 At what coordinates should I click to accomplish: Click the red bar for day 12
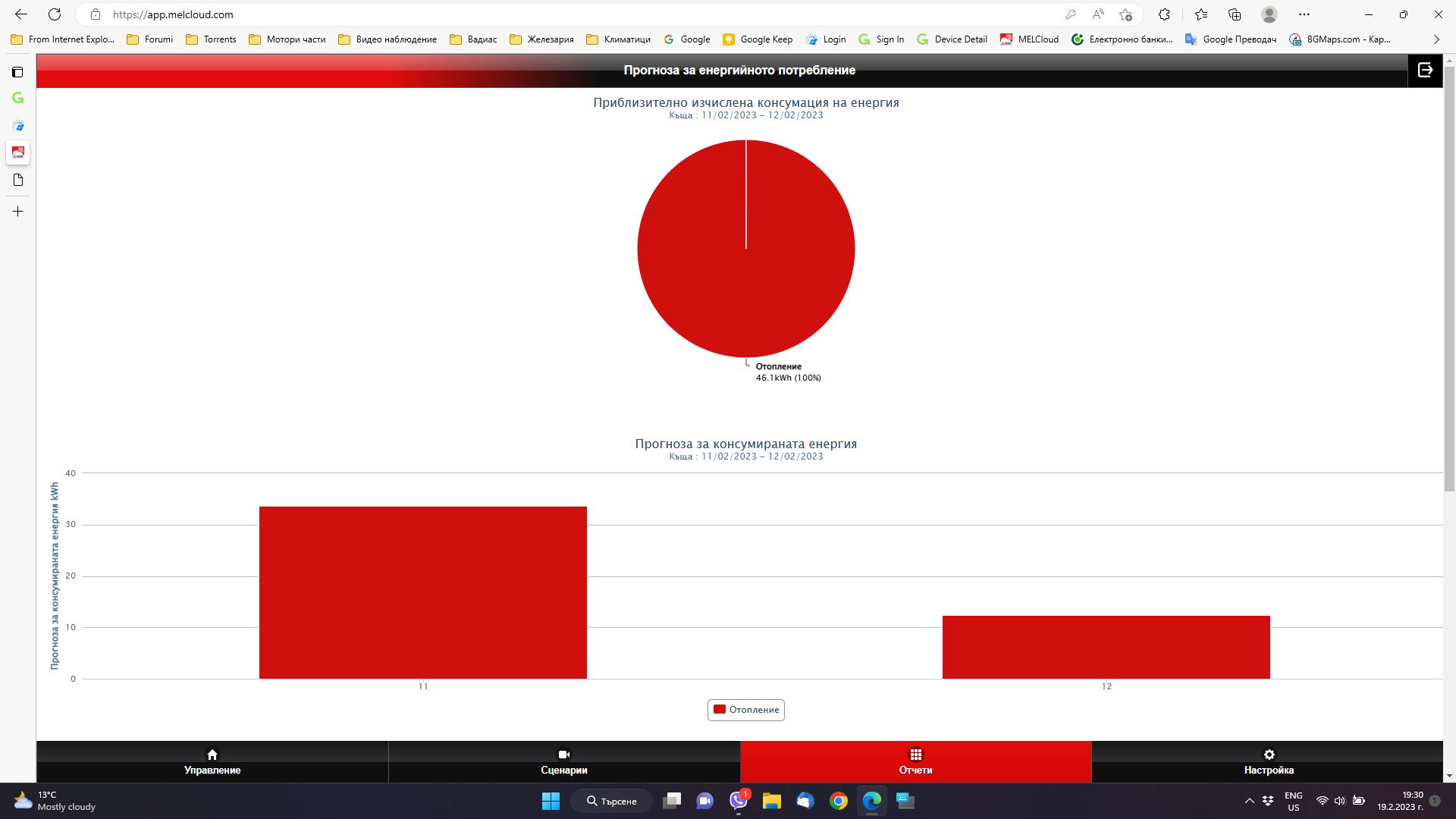pos(1106,647)
